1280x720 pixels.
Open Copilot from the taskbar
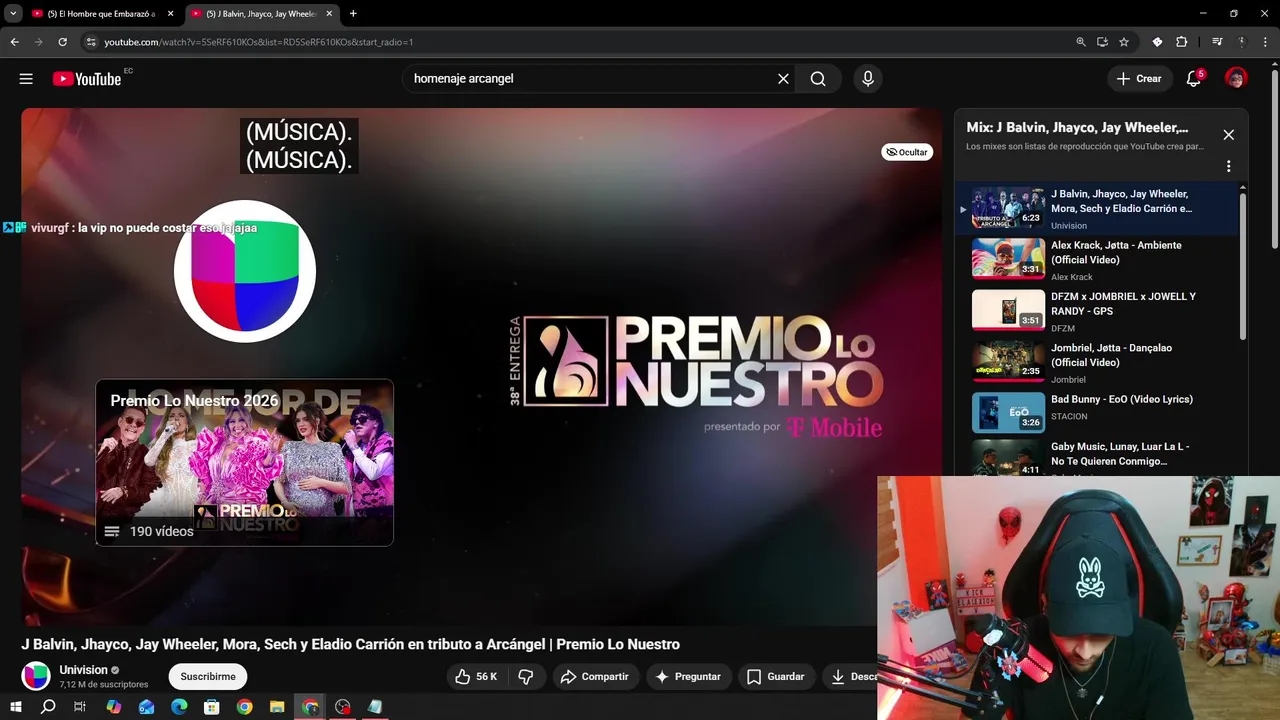point(114,707)
